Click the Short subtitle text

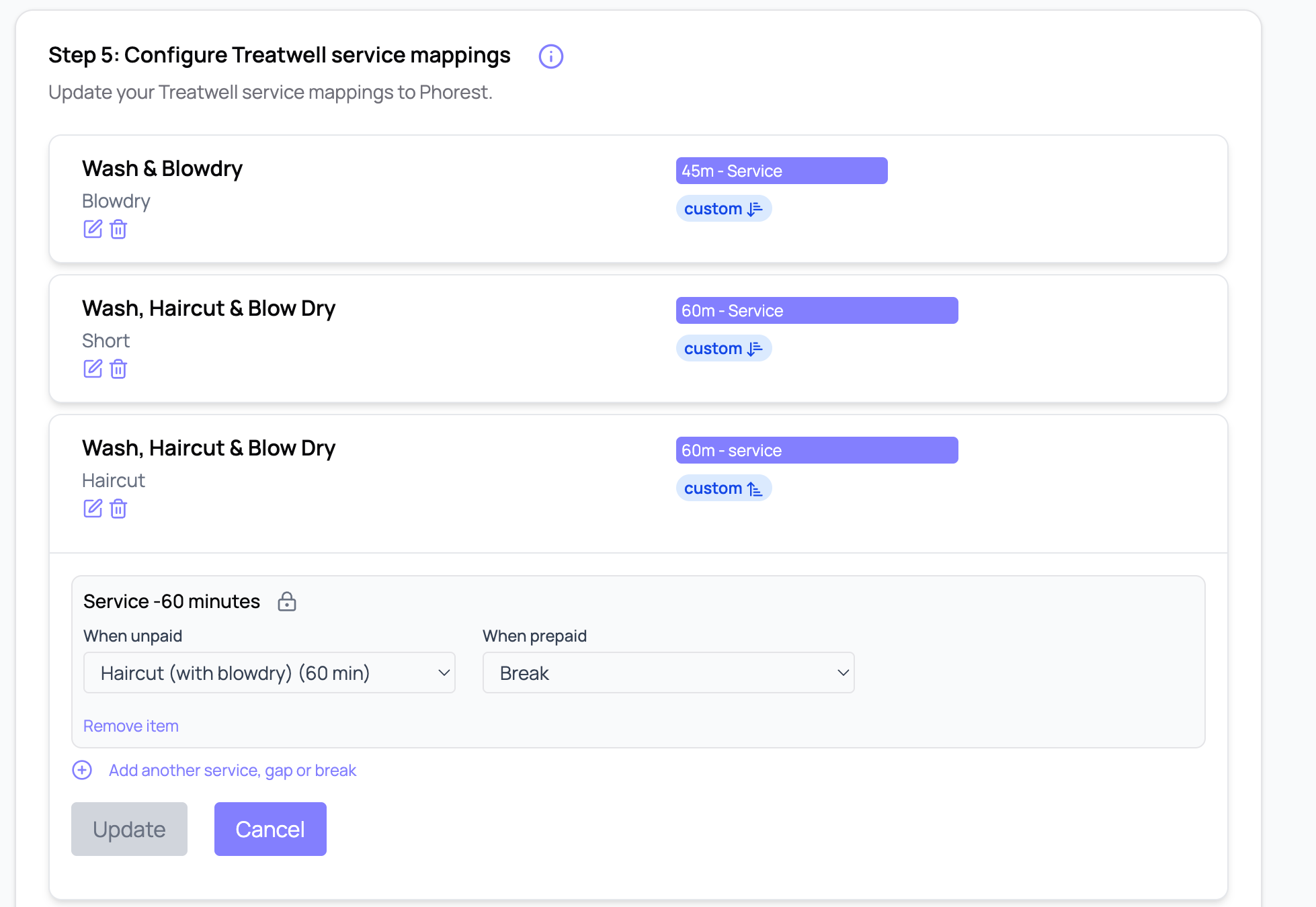pos(106,341)
